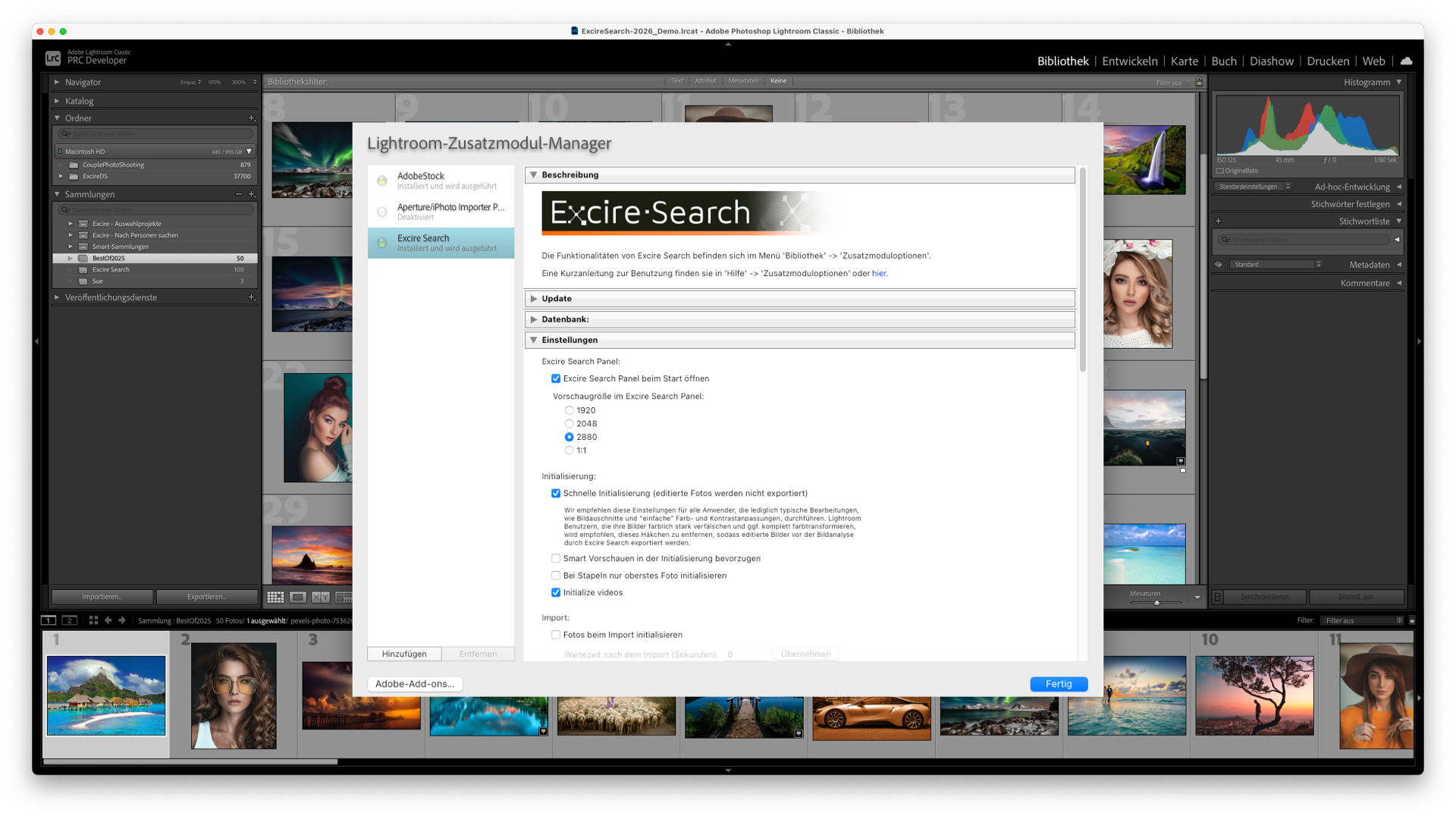The width and height of the screenshot is (1456, 819).
Task: Switch to Grid view icon in toolbar
Action: 275,598
